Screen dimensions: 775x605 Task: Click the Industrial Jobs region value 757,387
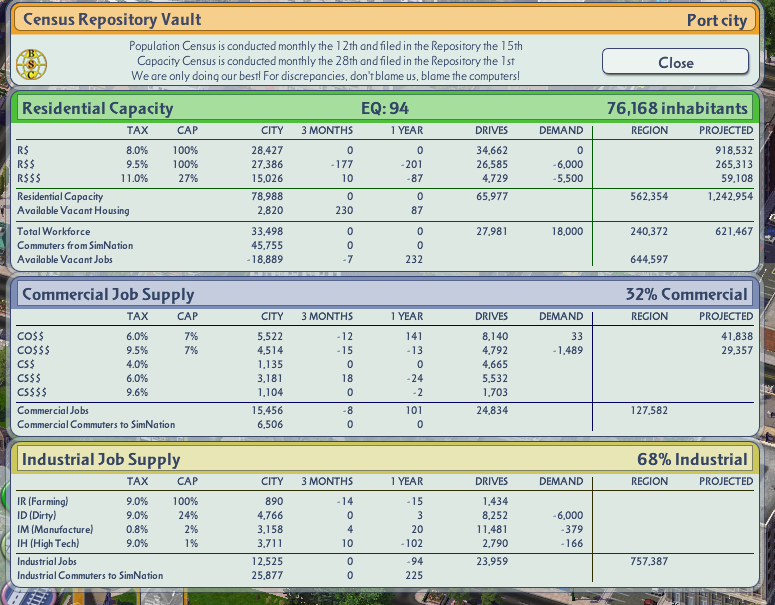649,562
